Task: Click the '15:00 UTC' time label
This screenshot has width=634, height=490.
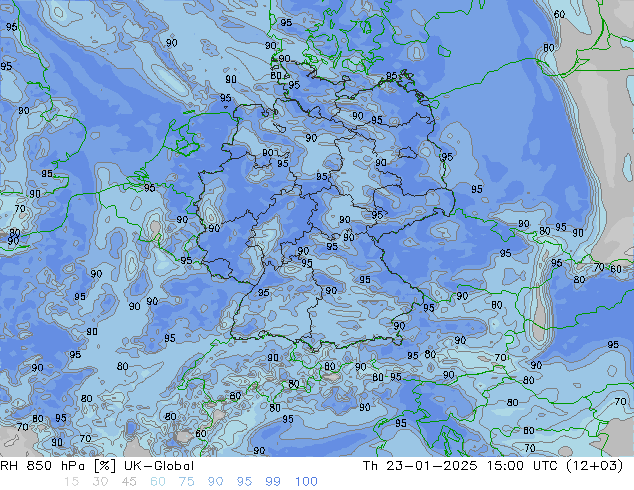Action: (522, 466)
